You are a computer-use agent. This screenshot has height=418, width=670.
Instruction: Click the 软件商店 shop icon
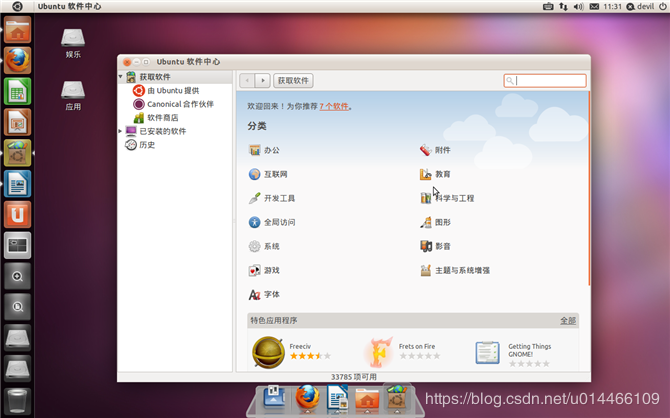click(x=138, y=118)
